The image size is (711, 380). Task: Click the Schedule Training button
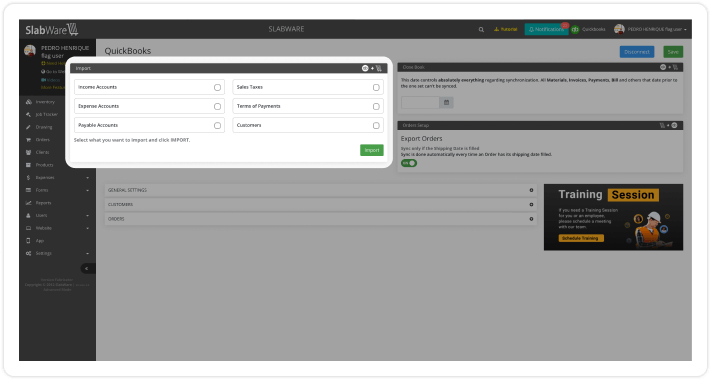click(x=581, y=238)
